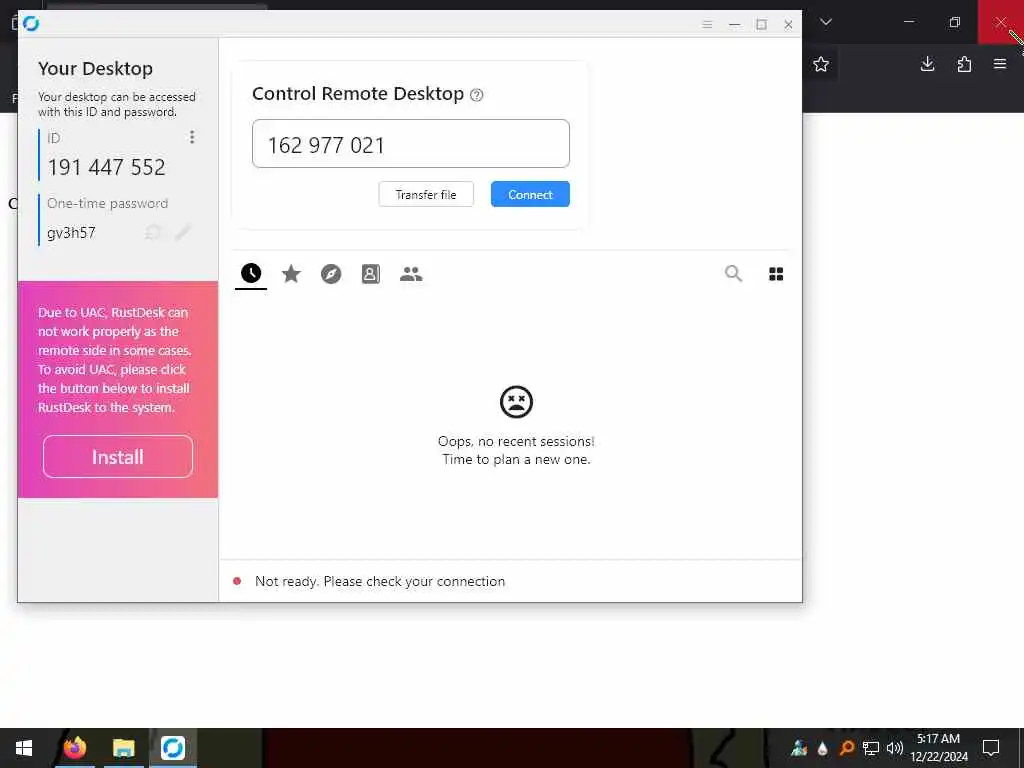
Task: Open the Recent sessions tab
Action: pyautogui.click(x=251, y=274)
